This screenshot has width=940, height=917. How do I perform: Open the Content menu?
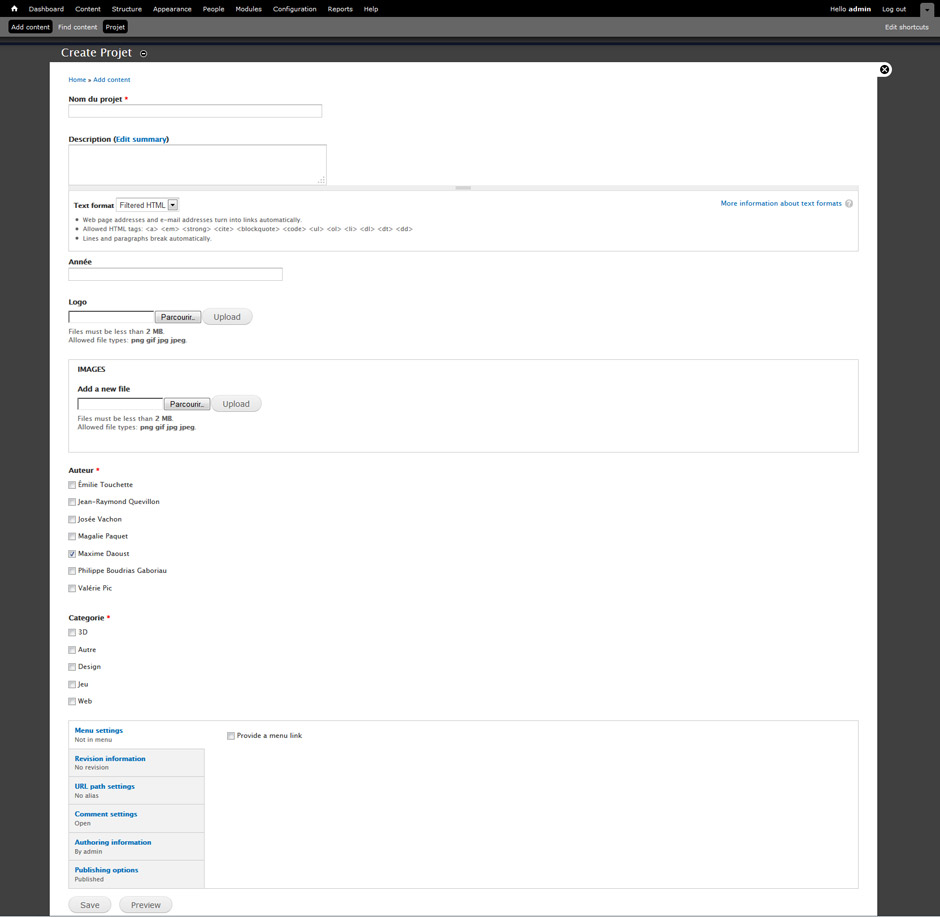click(x=88, y=9)
